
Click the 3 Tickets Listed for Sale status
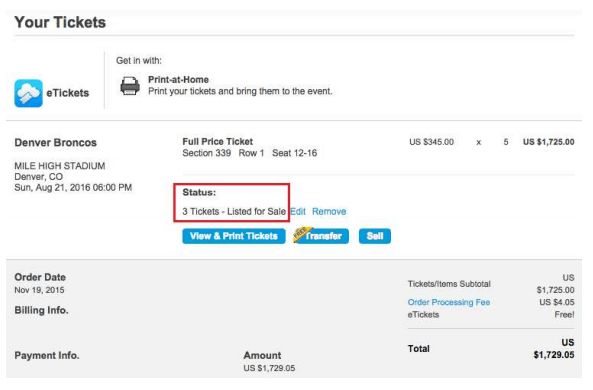tap(234, 211)
